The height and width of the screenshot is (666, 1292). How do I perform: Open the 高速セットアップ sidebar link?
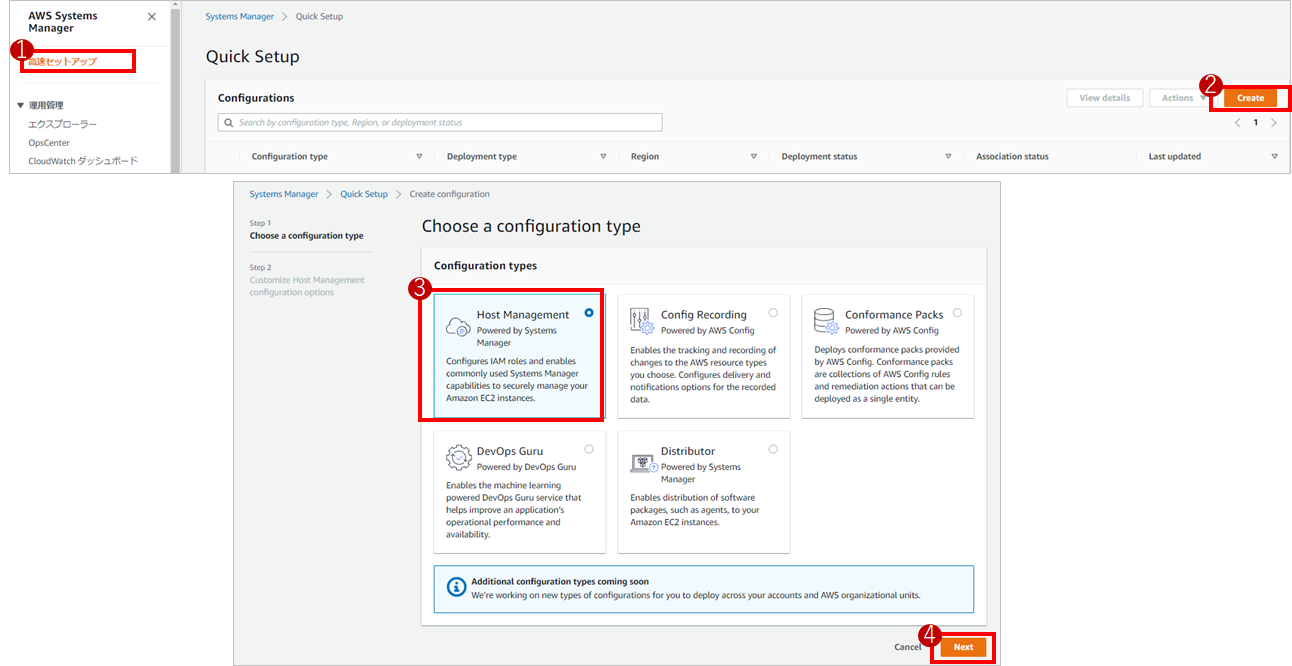pyautogui.click(x=62, y=62)
